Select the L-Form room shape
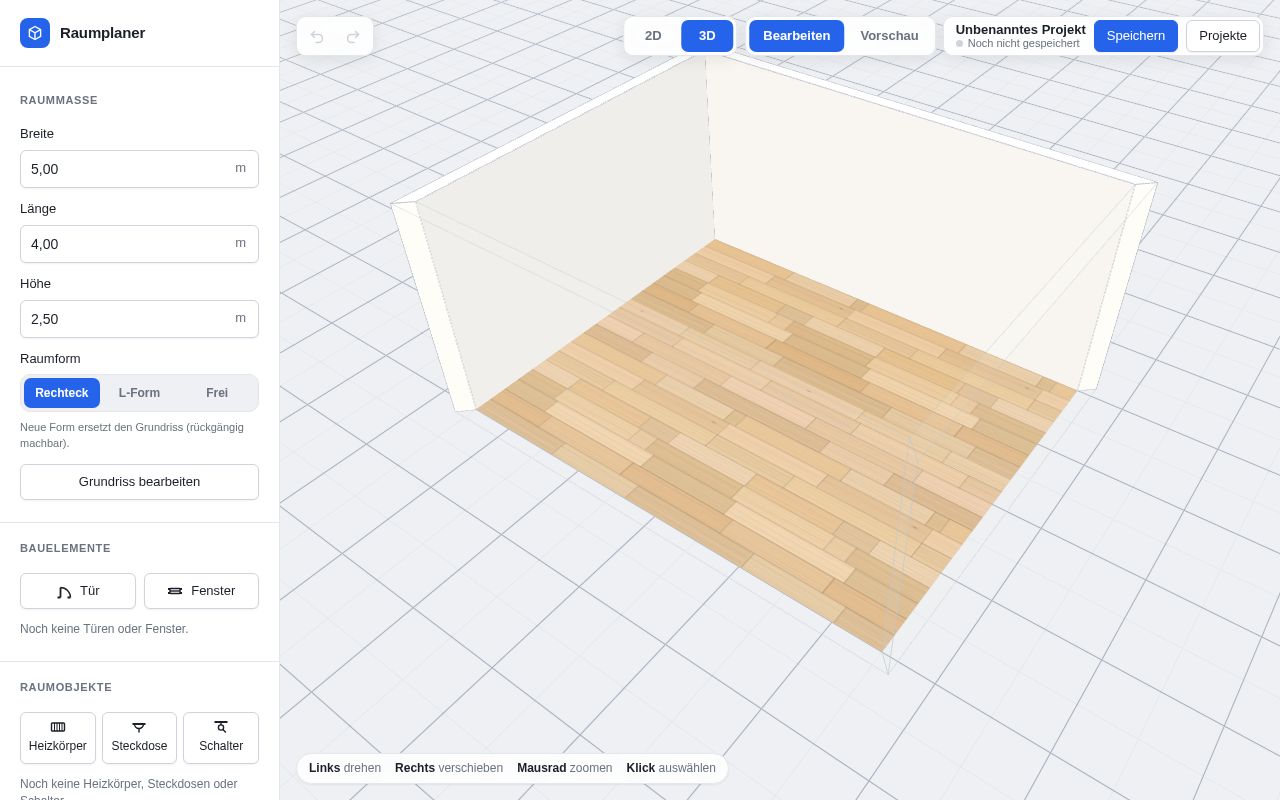The height and width of the screenshot is (800, 1280). (139, 393)
